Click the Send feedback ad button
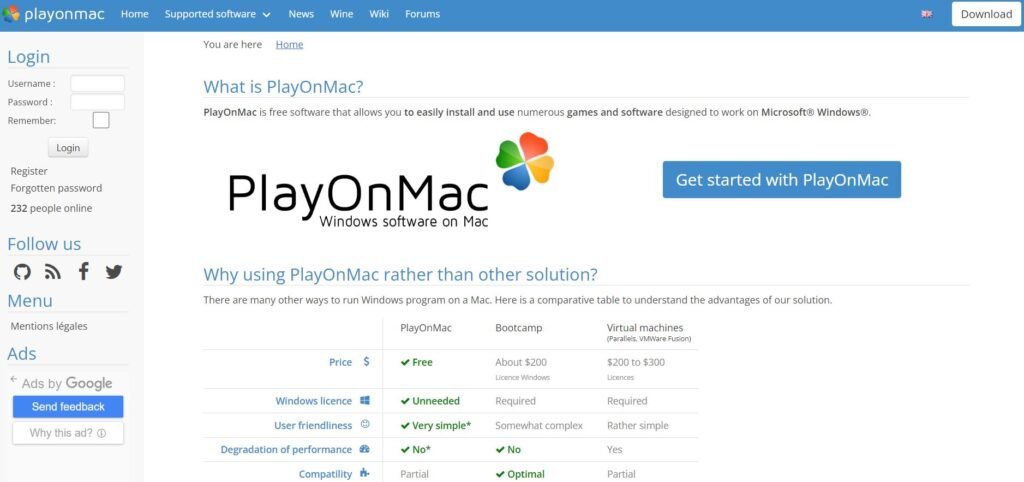The image size is (1024, 482). (x=68, y=406)
